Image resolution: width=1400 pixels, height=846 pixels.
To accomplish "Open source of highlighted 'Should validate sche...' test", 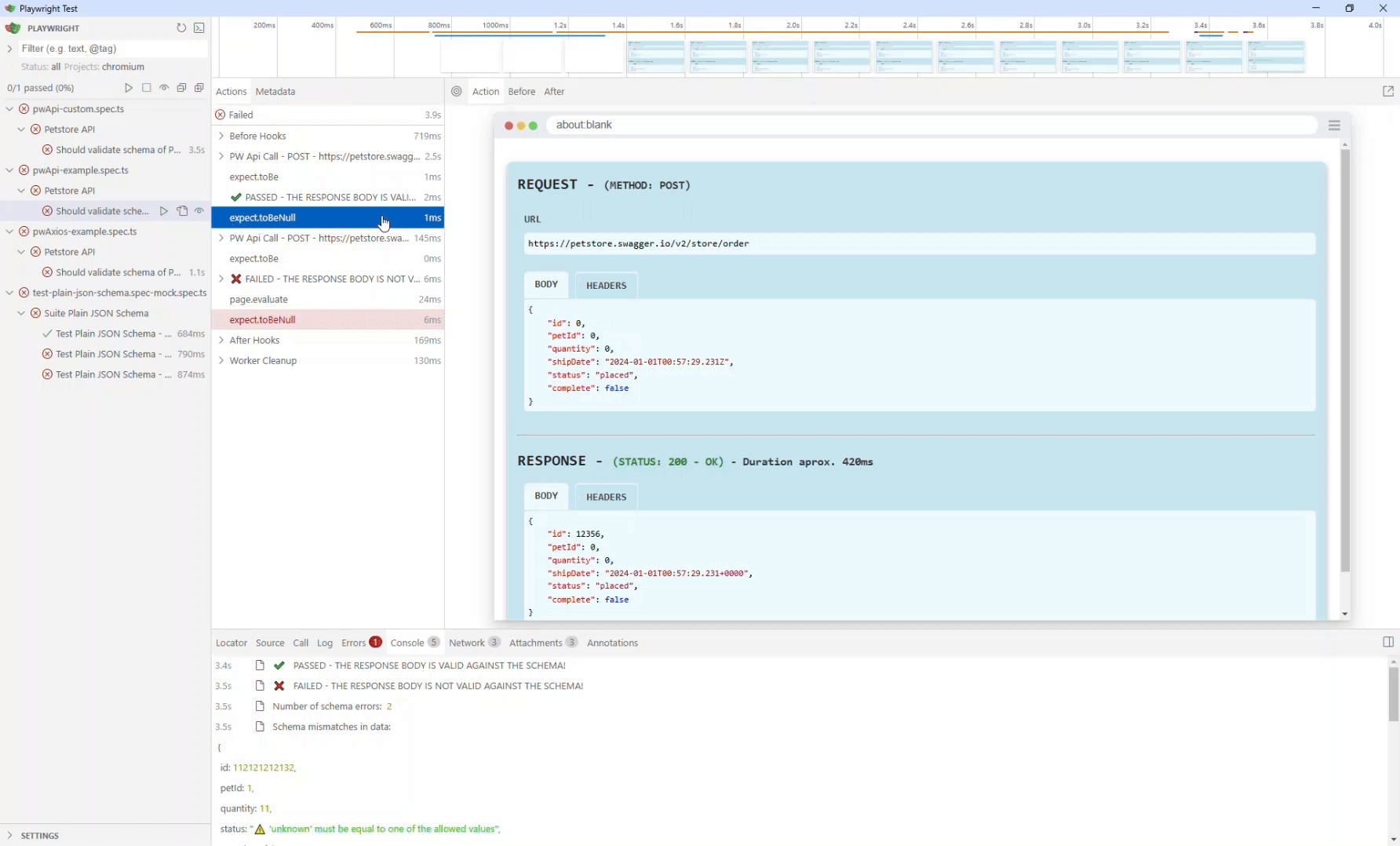I will point(182,211).
